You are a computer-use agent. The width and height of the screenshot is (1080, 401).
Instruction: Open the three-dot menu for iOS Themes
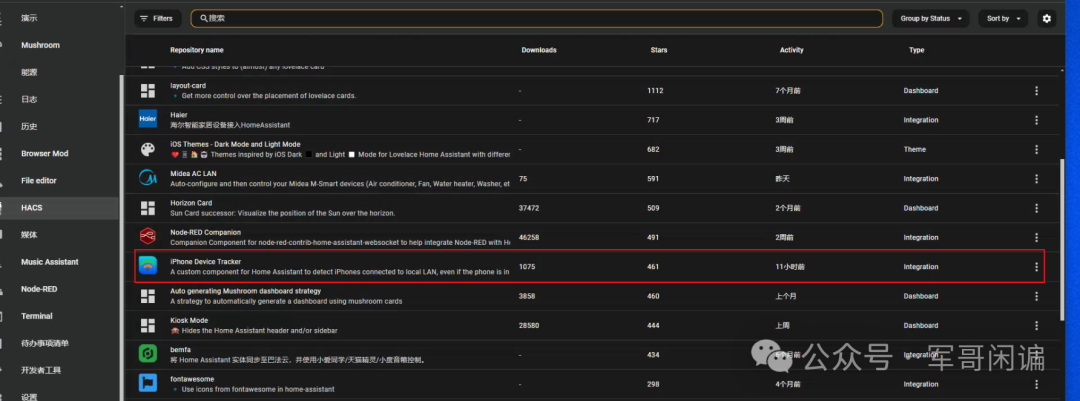1036,150
